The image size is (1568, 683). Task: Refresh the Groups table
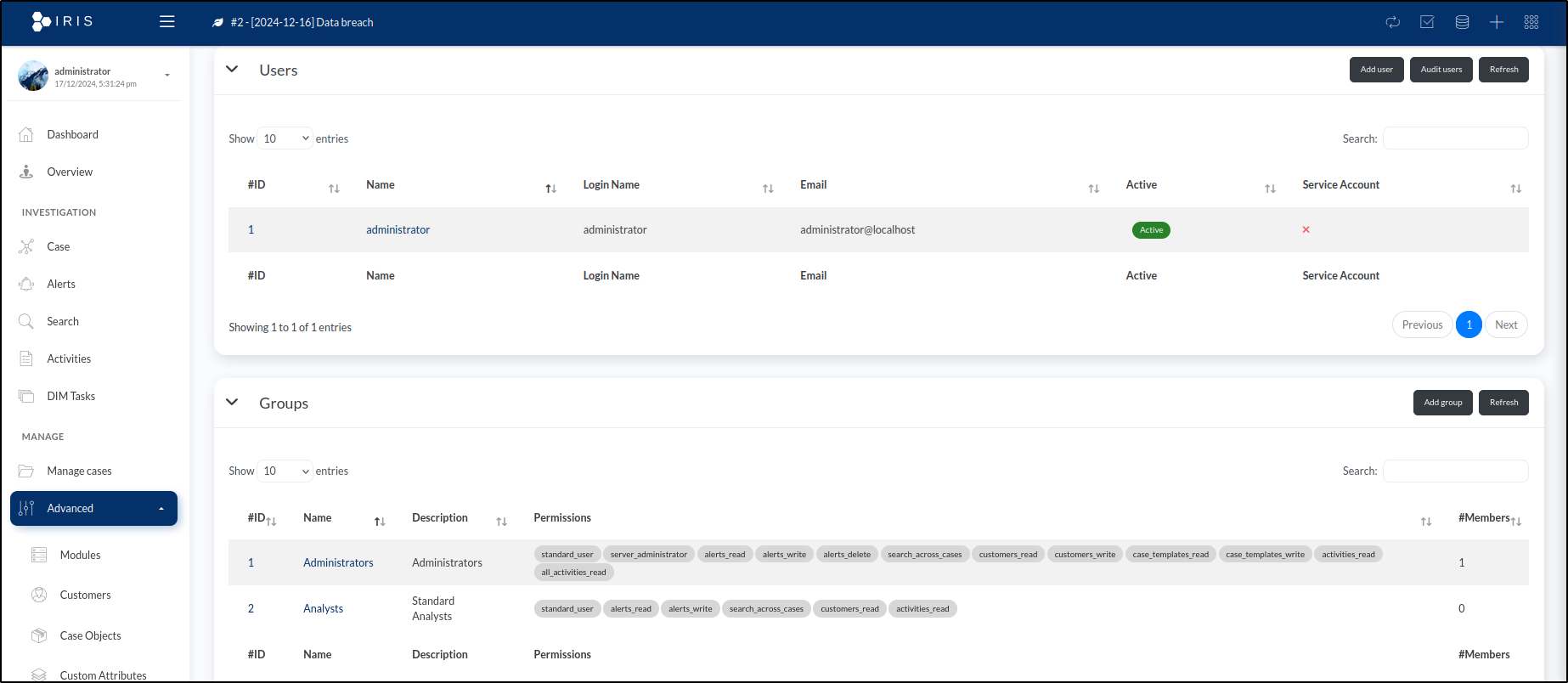(x=1503, y=403)
